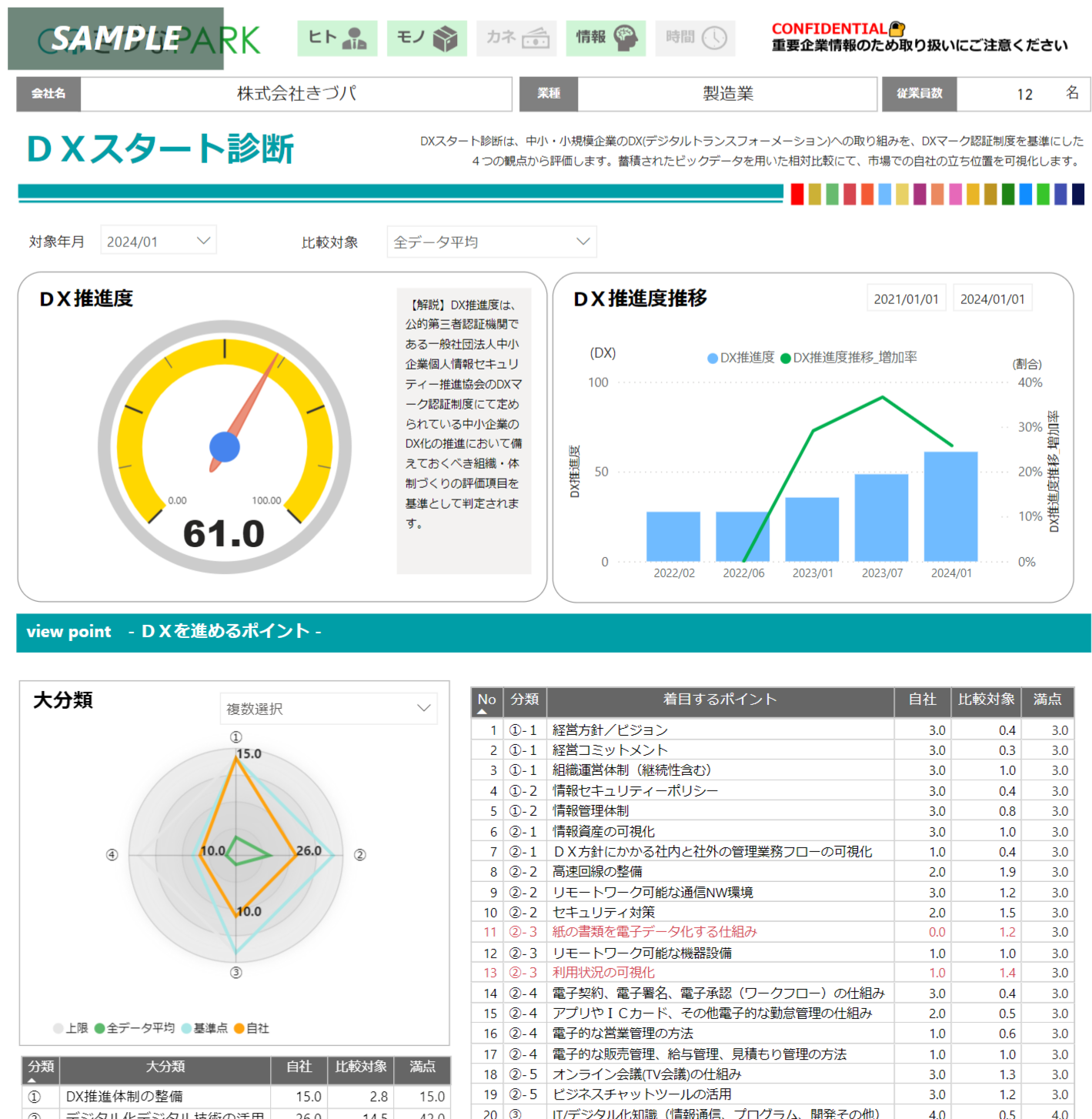Image resolution: width=1092 pixels, height=1119 pixels.
Task: Toggle the 上限 radar legend item
Action: (71, 1028)
